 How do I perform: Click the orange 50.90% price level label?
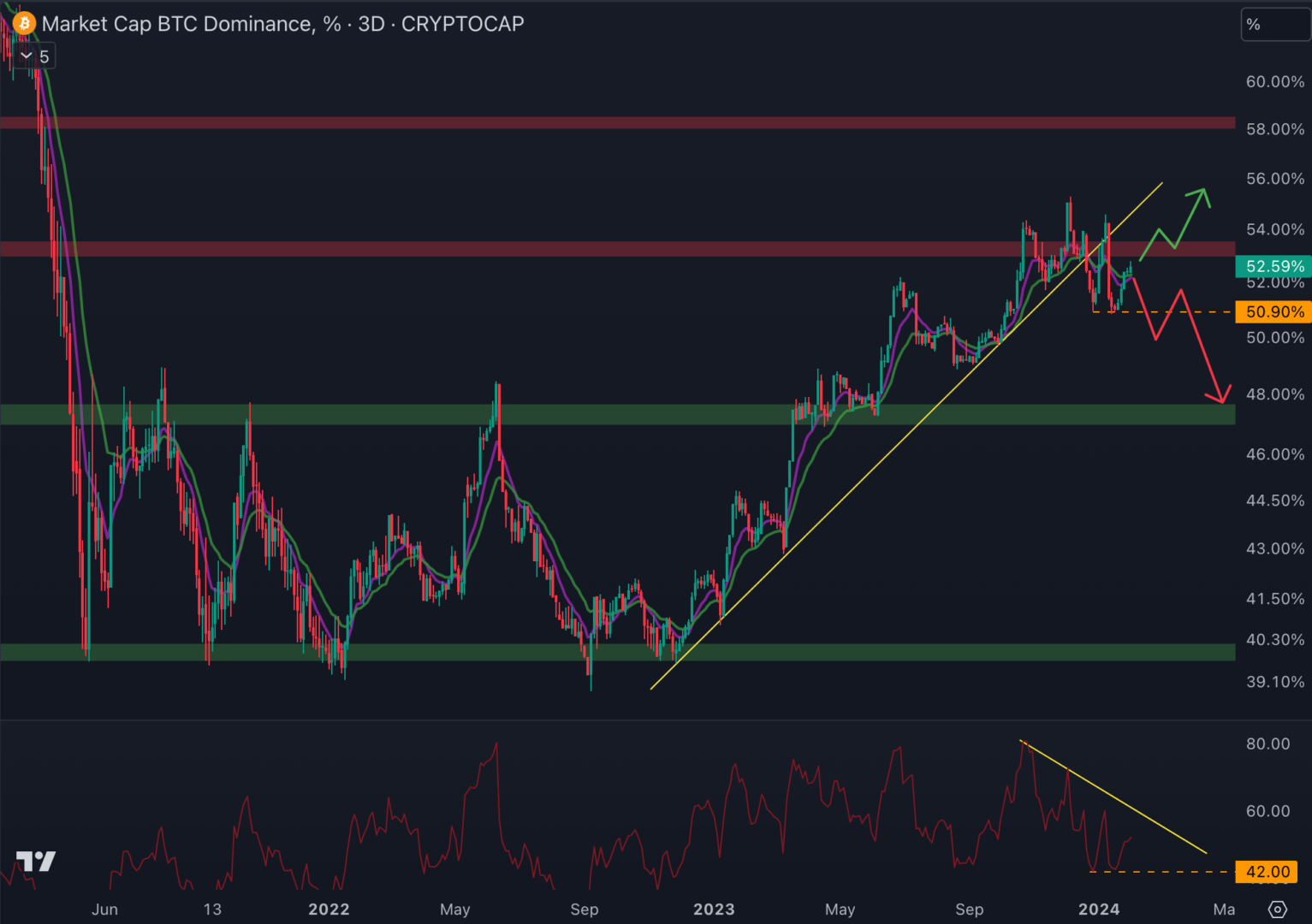point(1273,312)
